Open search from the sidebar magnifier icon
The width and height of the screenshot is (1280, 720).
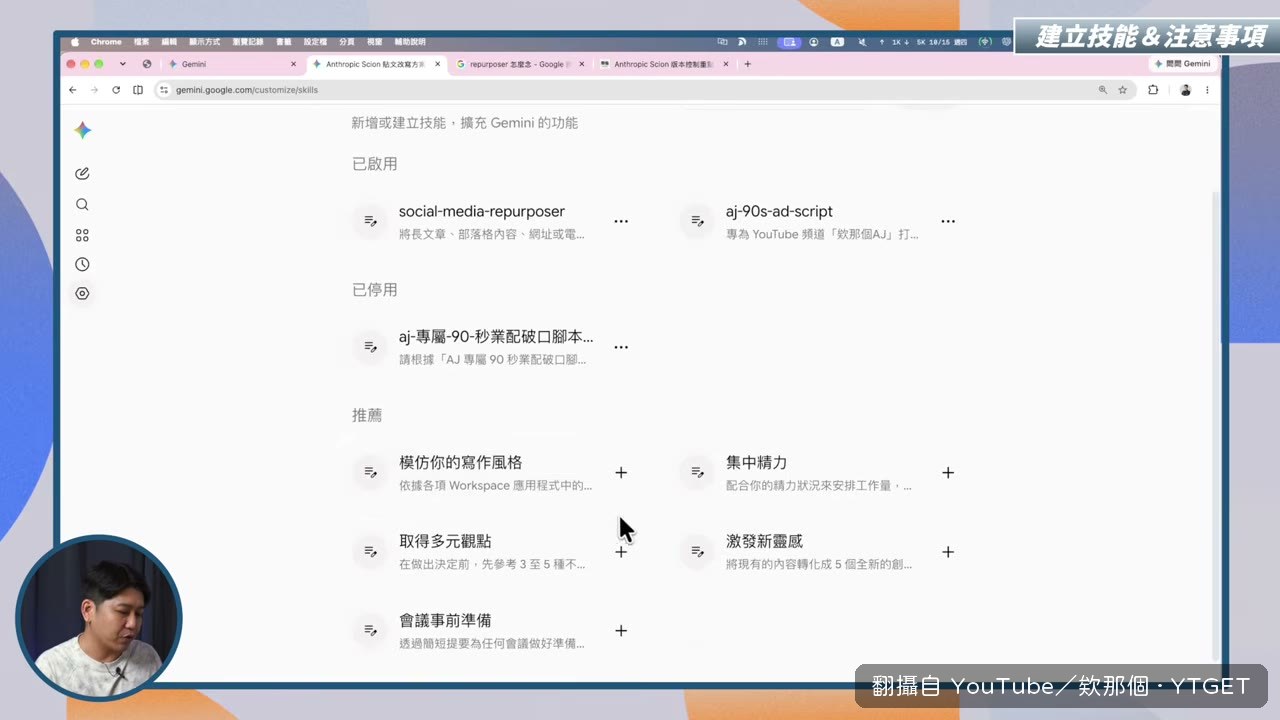pyautogui.click(x=82, y=204)
